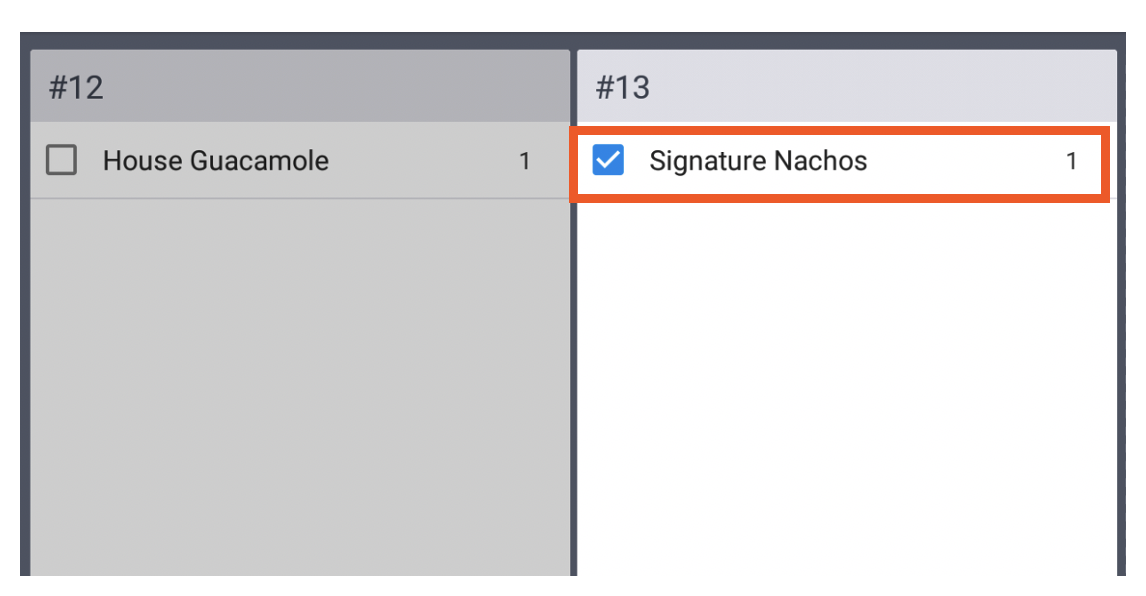Click the quantity 1 next to House Guacamole
This screenshot has width=1146, height=596.
525,160
